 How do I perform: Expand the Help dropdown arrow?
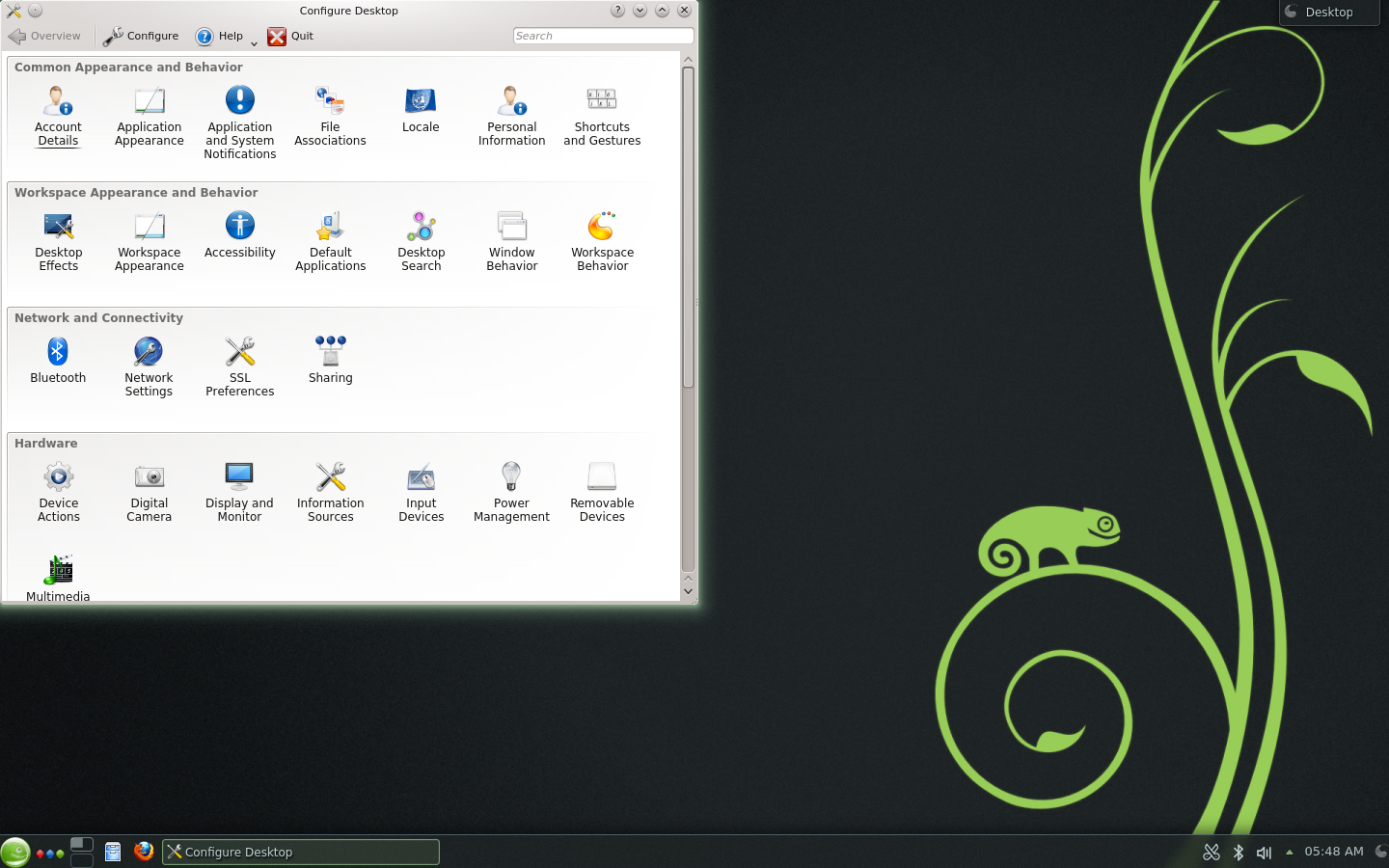pos(254,42)
